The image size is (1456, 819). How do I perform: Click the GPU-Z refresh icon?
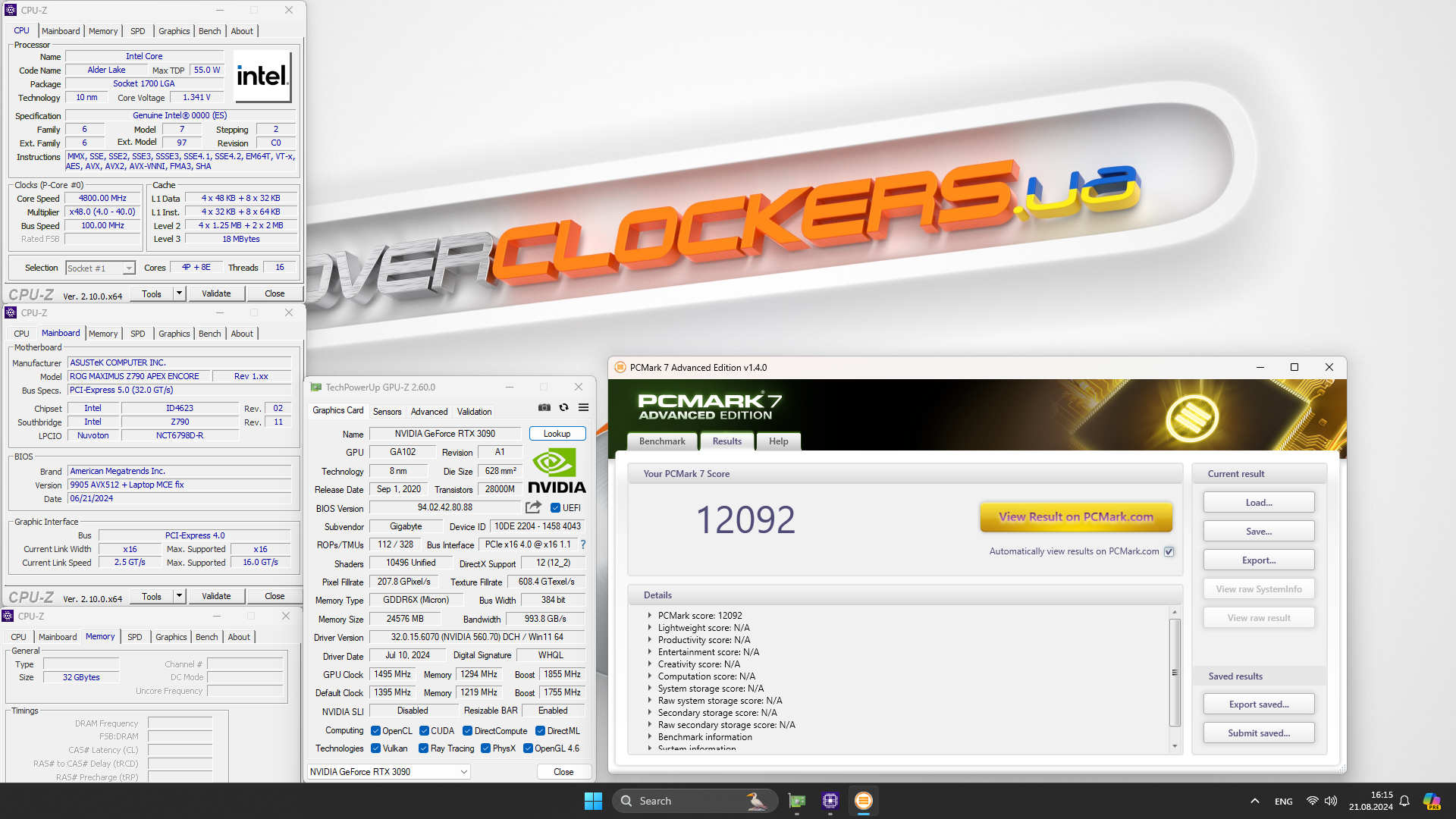point(564,407)
